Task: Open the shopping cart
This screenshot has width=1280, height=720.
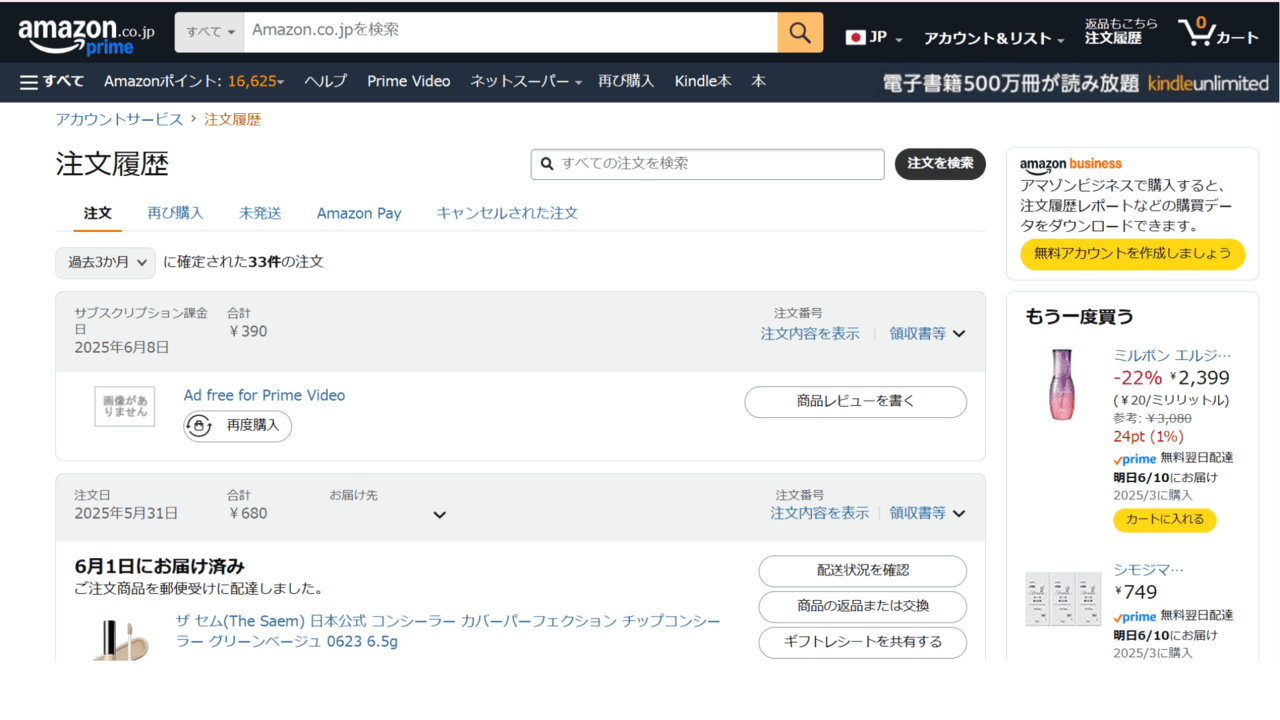Action: (x=1218, y=33)
